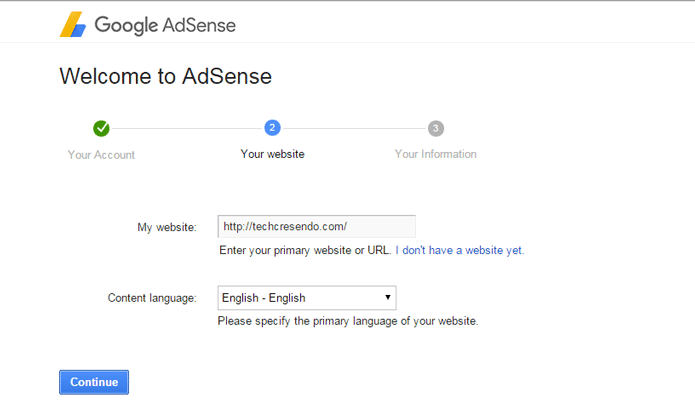Go to the Your Account step label

[x=101, y=155]
